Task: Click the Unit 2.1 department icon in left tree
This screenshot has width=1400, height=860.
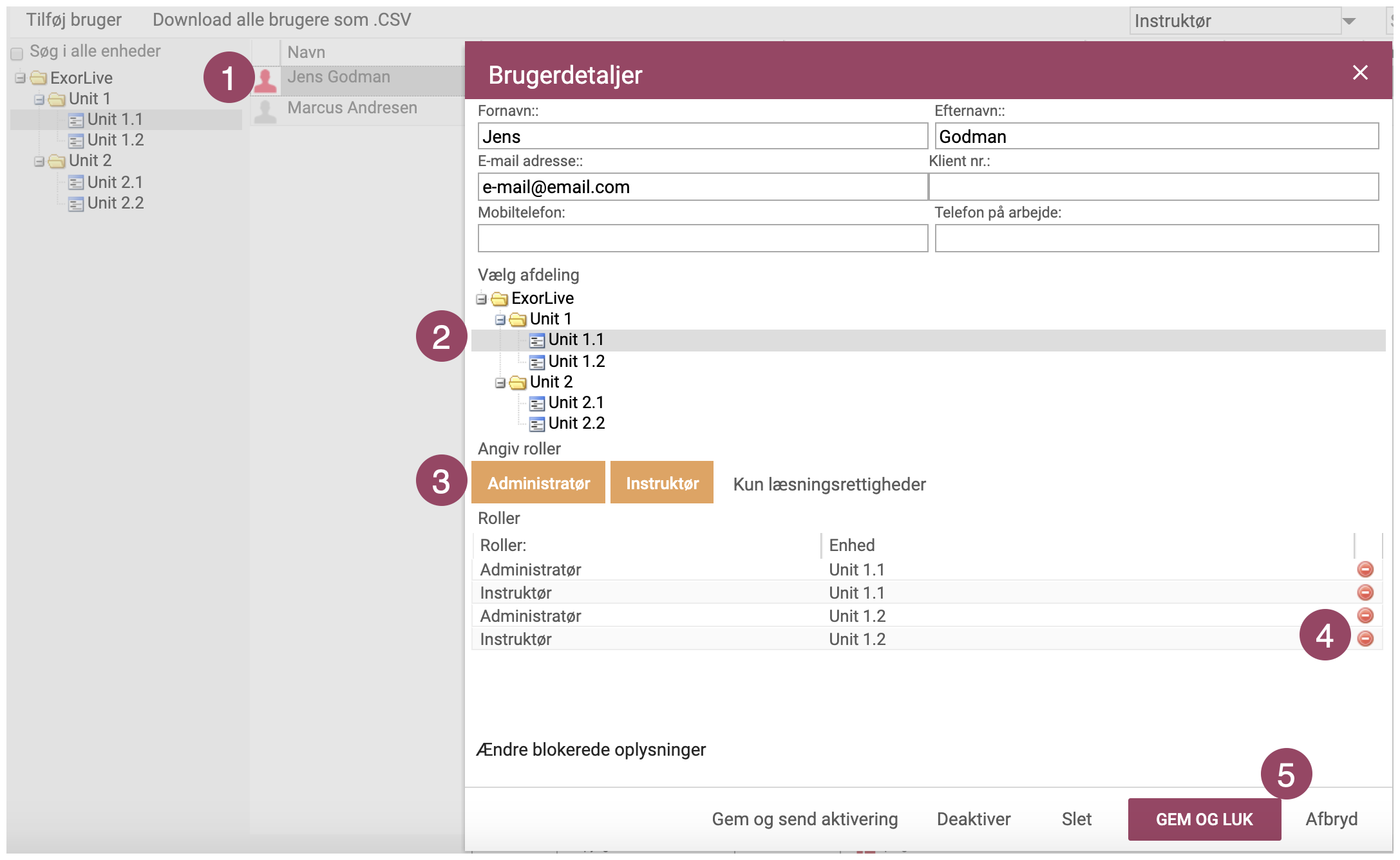Action: coord(76,183)
